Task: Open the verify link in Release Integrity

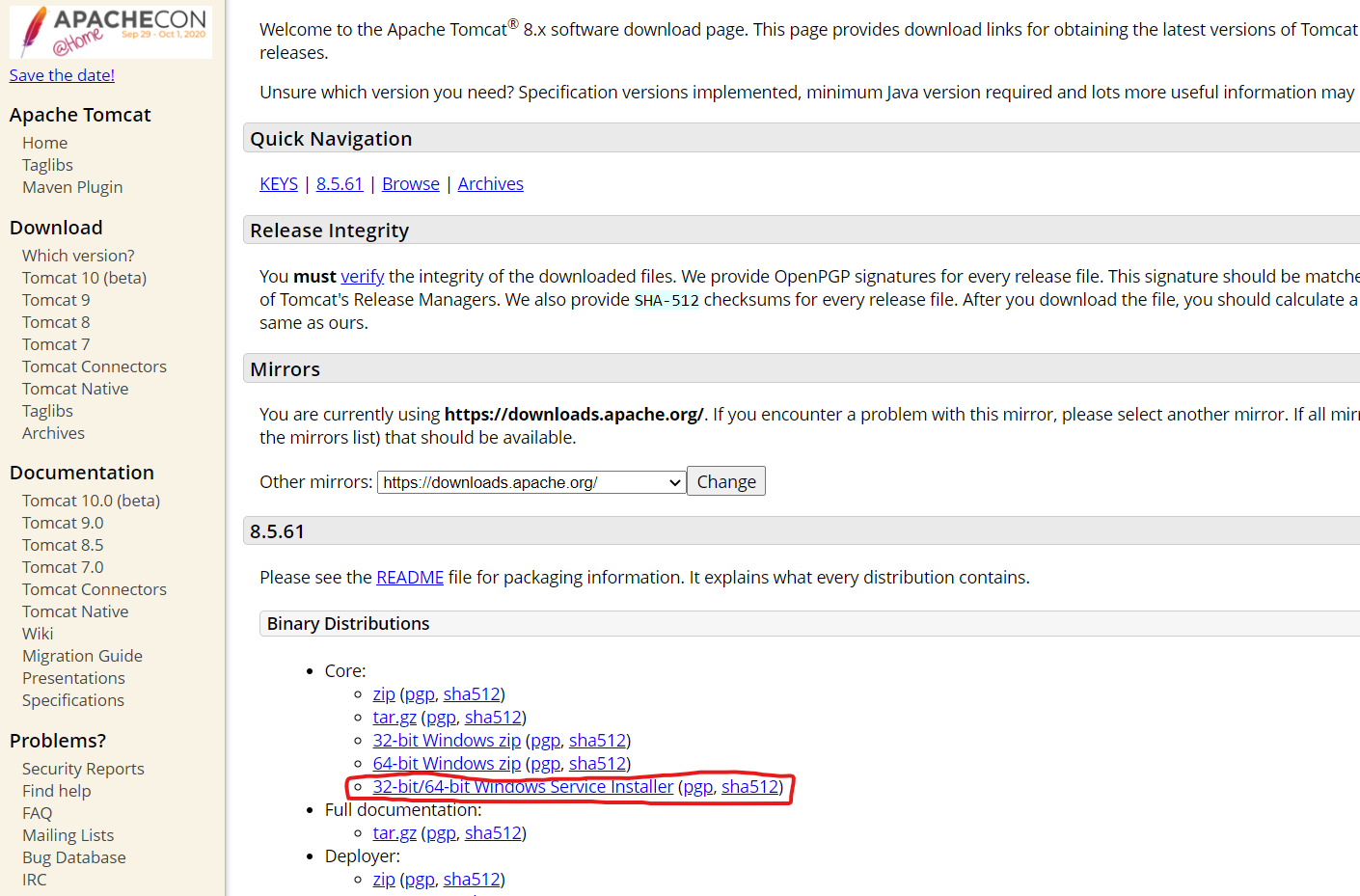Action: 363,277
